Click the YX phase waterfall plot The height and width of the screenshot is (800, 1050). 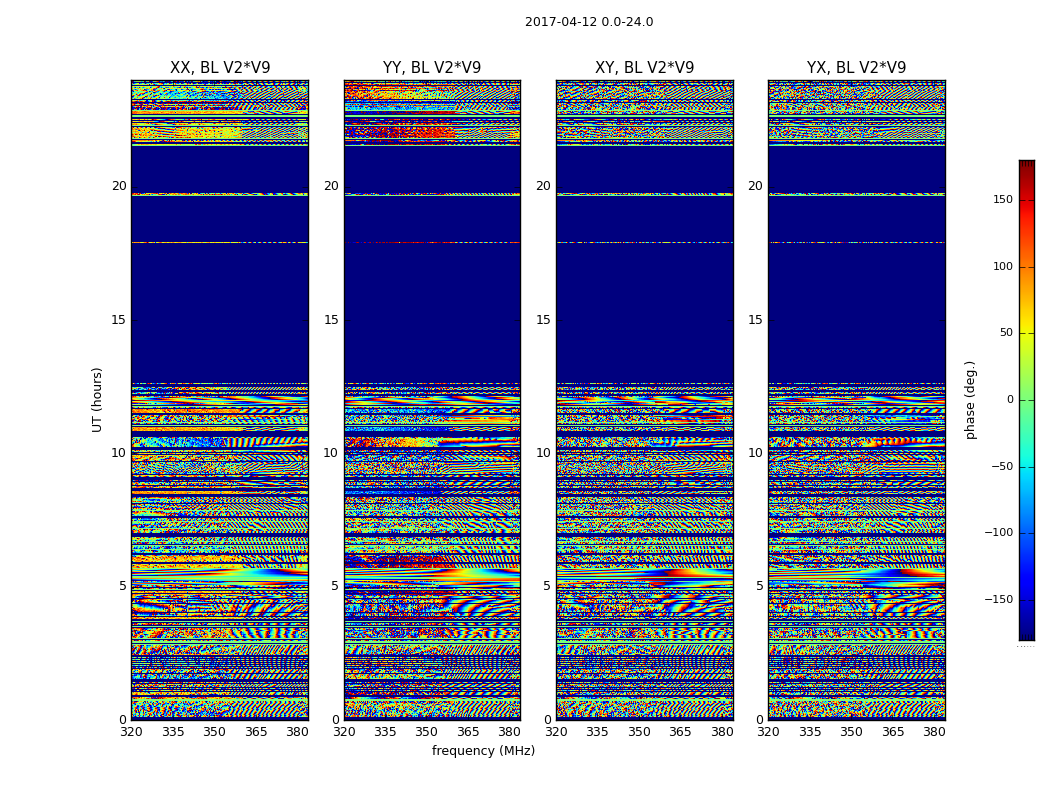(856, 400)
